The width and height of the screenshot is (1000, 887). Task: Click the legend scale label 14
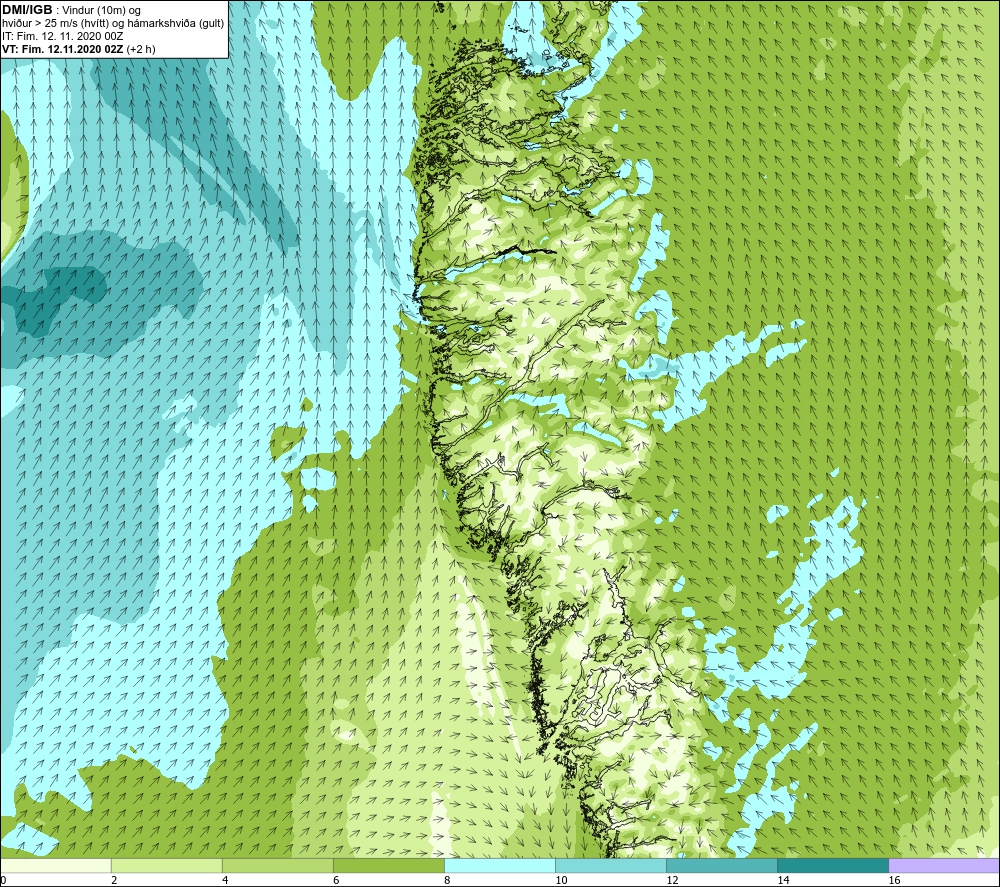[x=783, y=881]
